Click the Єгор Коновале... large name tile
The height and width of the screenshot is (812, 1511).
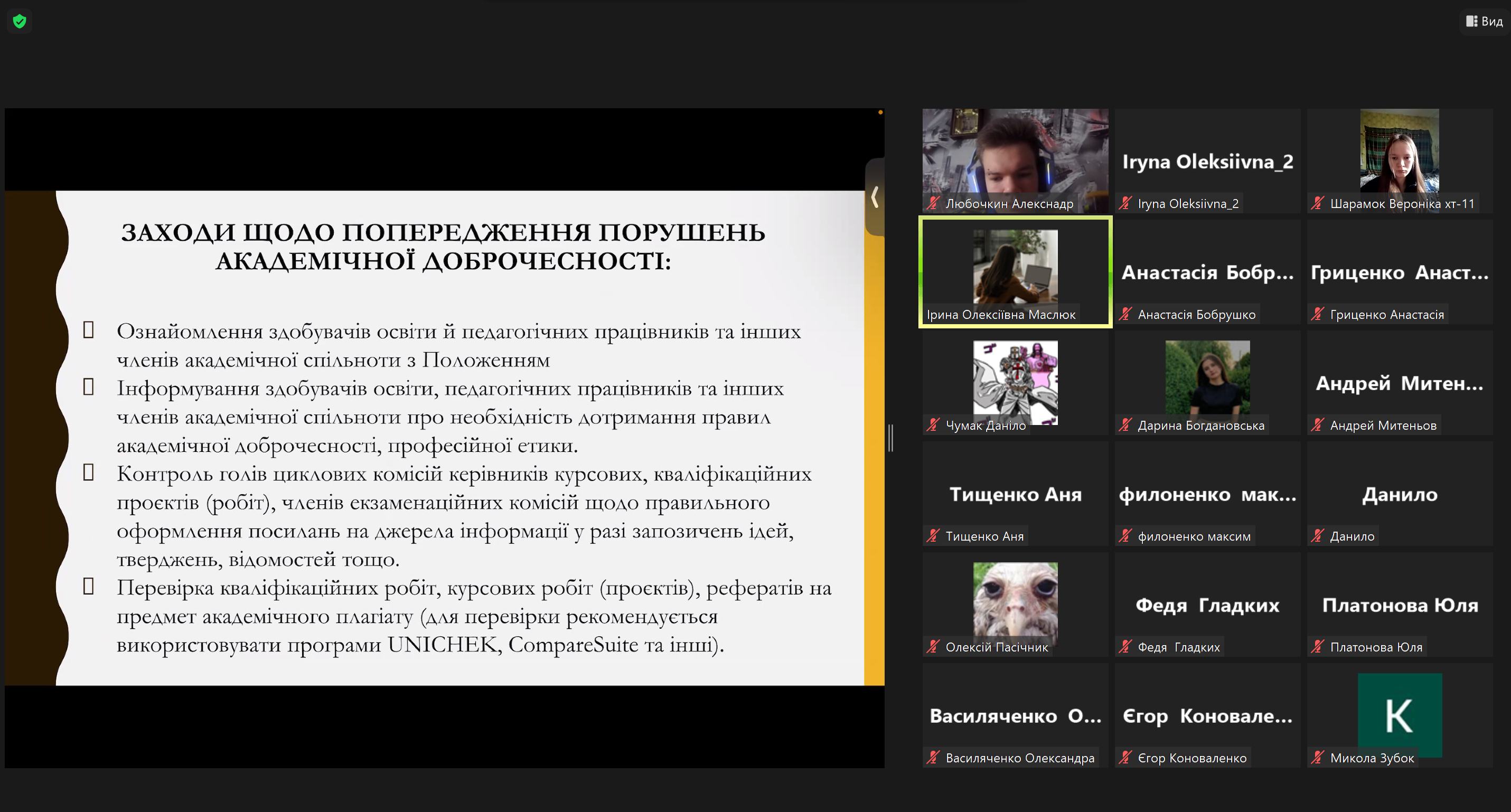pos(1208,715)
